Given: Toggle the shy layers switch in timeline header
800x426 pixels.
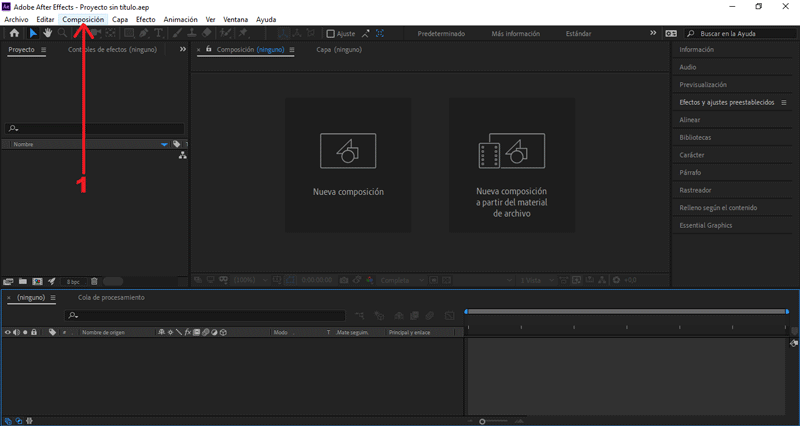Looking at the screenshot, I should coord(161,332).
